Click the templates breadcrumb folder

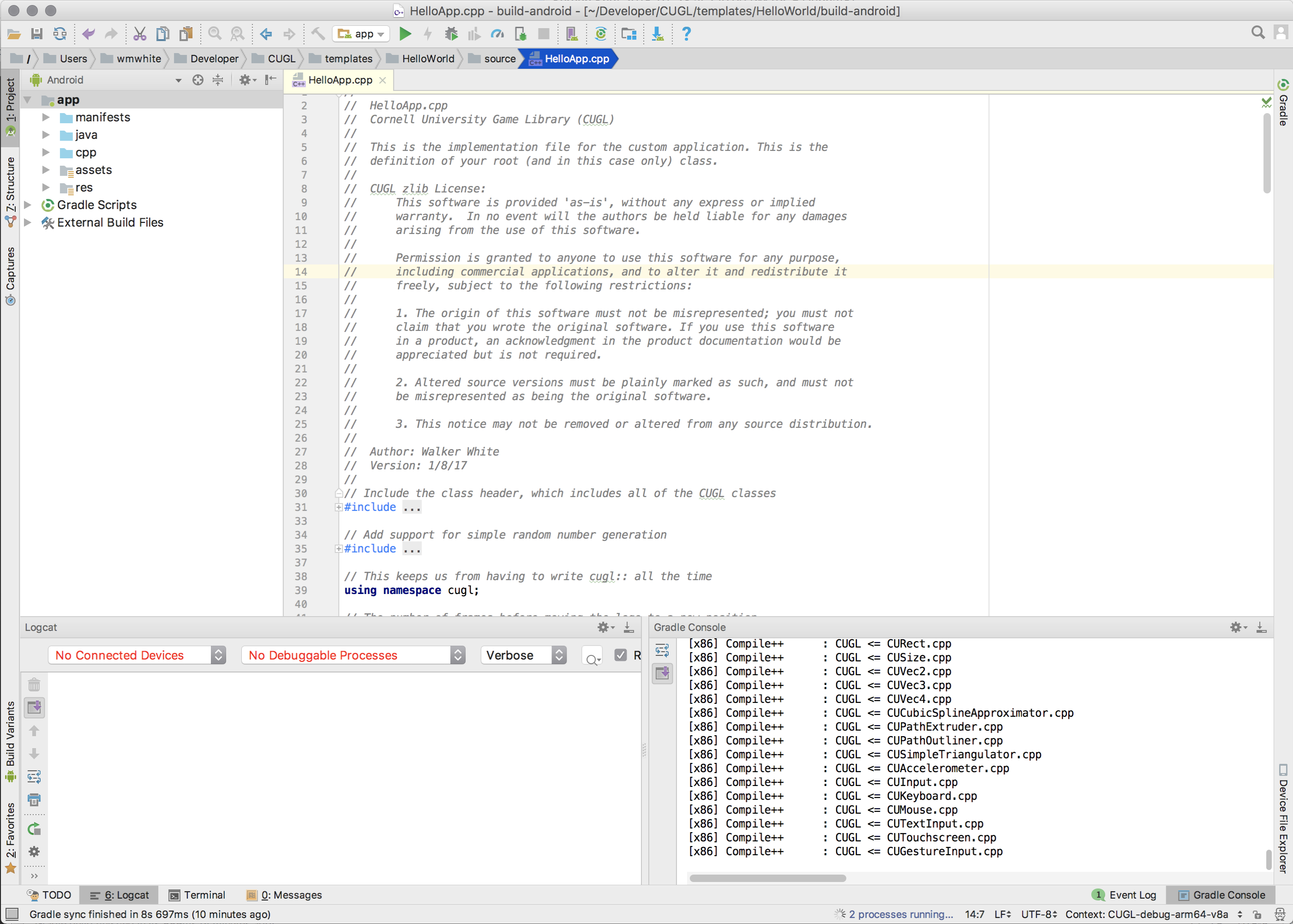341,59
